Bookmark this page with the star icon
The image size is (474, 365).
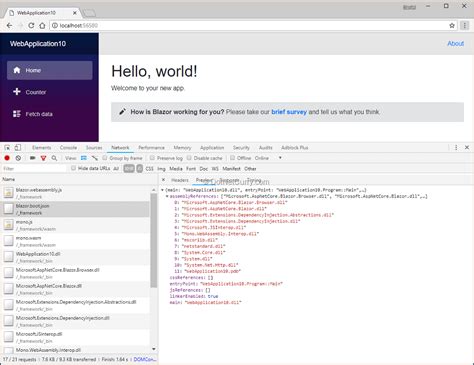(x=452, y=25)
